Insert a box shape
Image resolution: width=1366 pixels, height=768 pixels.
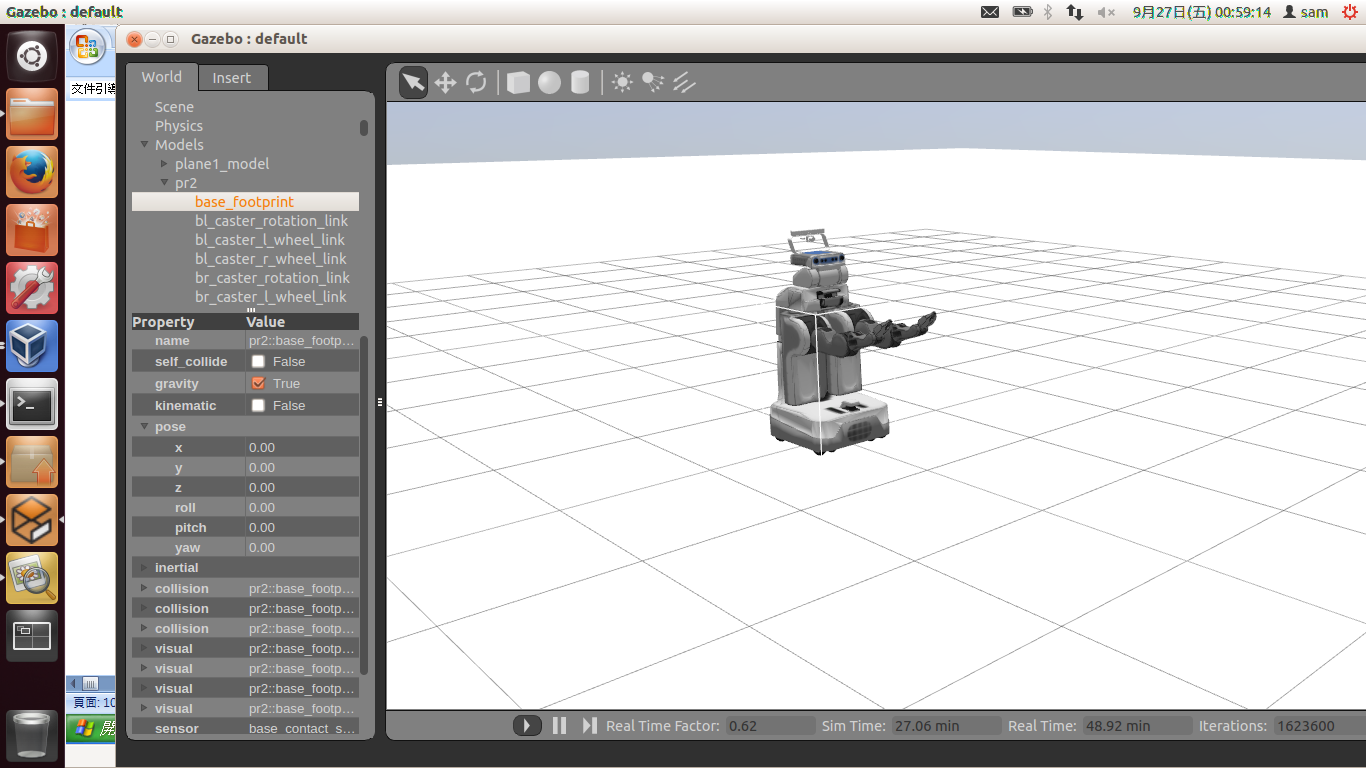coord(518,82)
